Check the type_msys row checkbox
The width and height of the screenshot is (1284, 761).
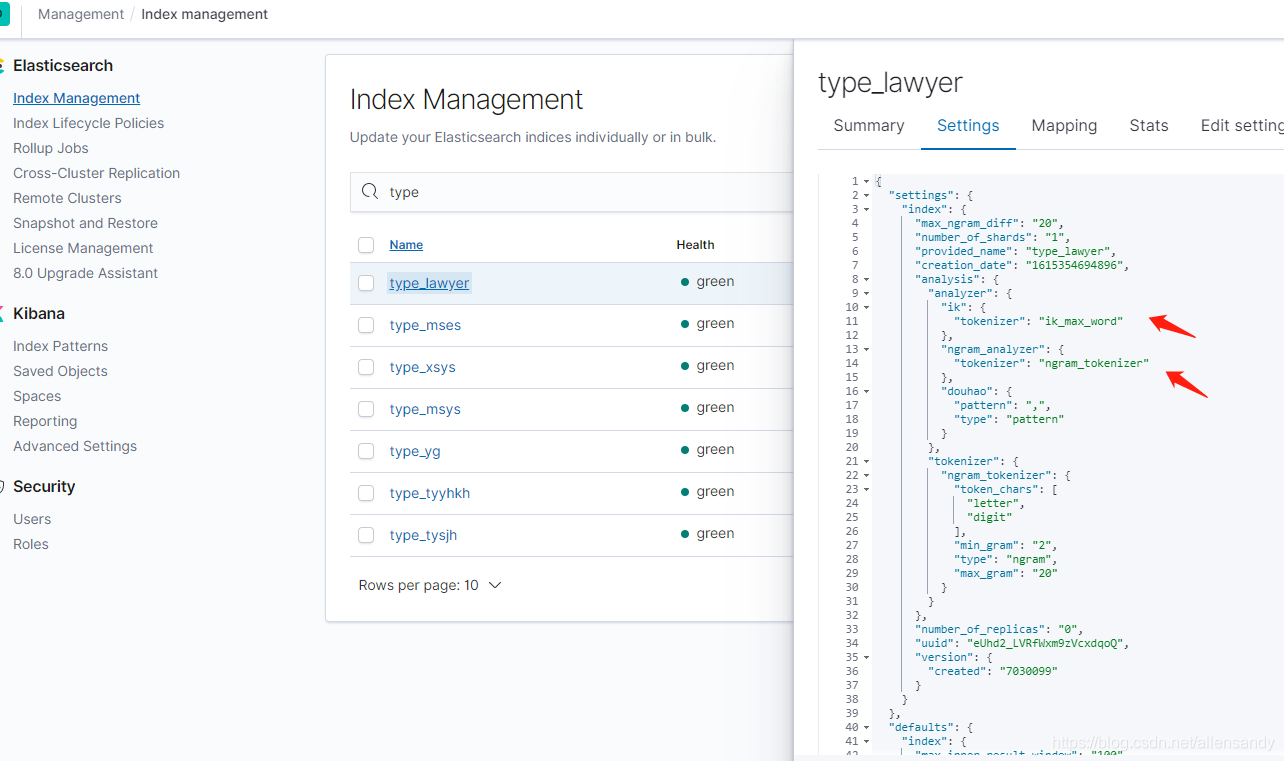(x=366, y=409)
